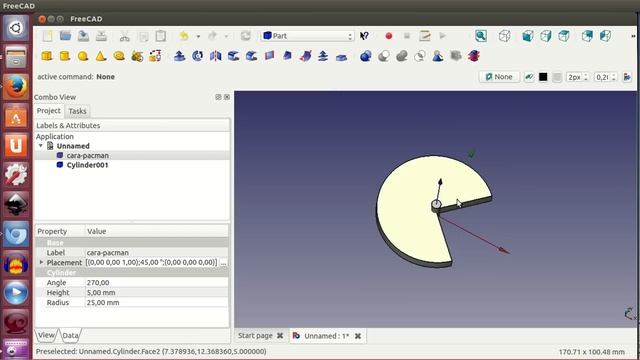Fit all content in view

(481, 36)
